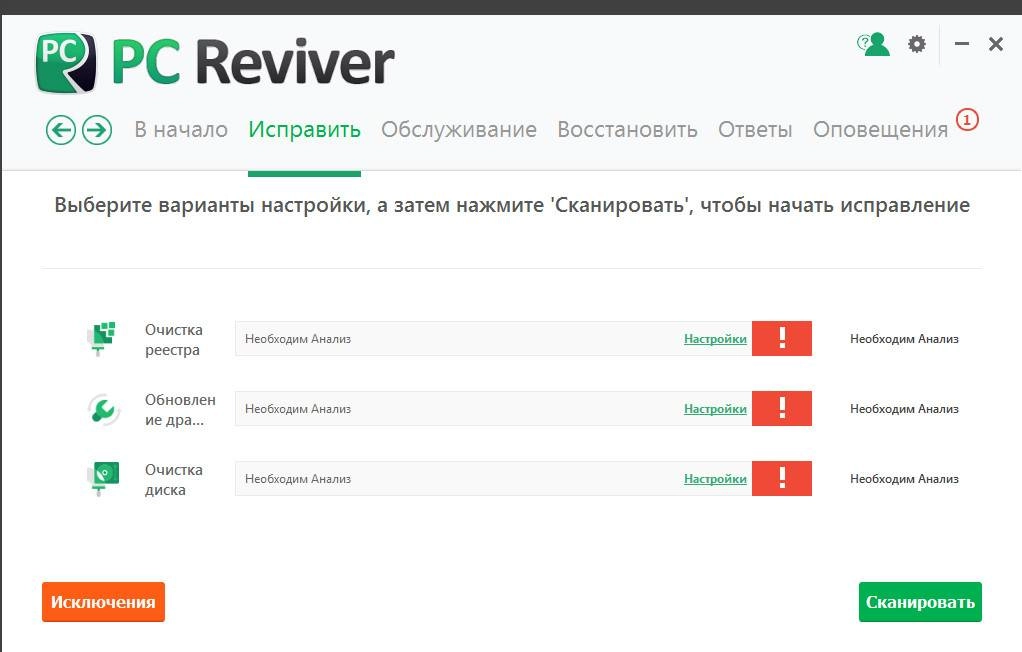
Task: Click the notifications badge showing 1
Action: tap(967, 120)
